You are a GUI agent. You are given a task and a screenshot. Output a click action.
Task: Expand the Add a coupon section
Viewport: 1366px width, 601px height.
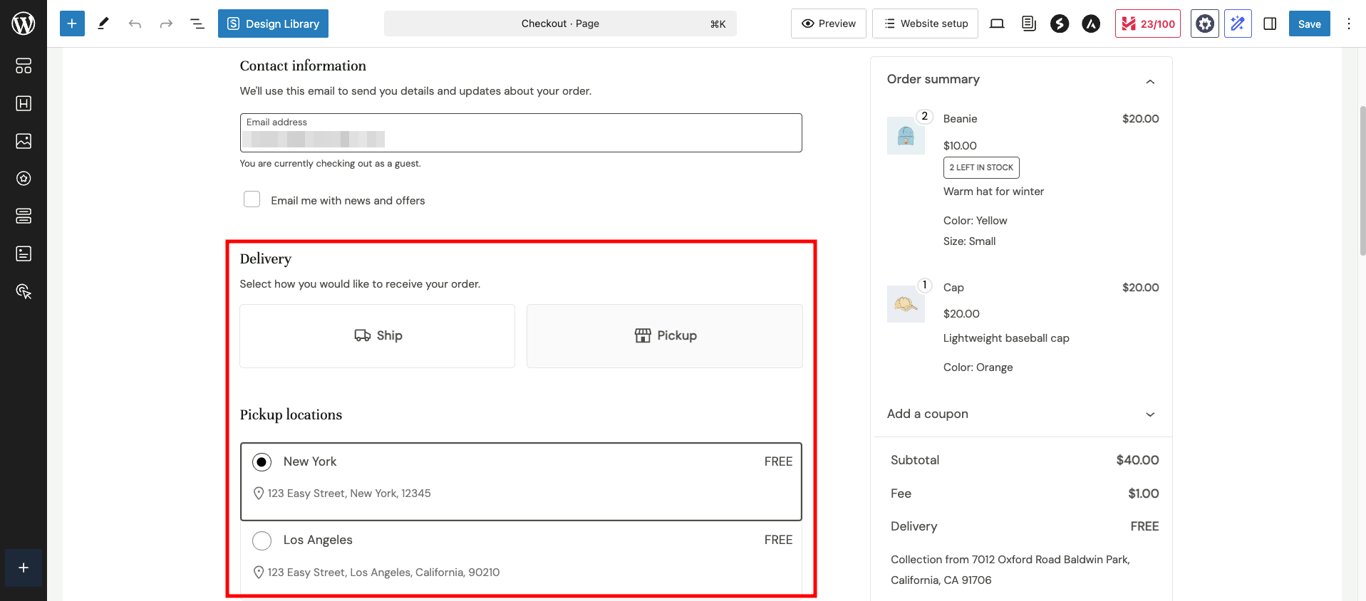point(1150,413)
